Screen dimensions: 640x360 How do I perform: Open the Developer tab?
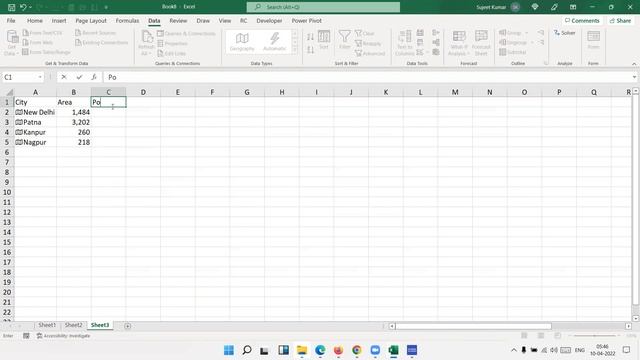coord(269,20)
